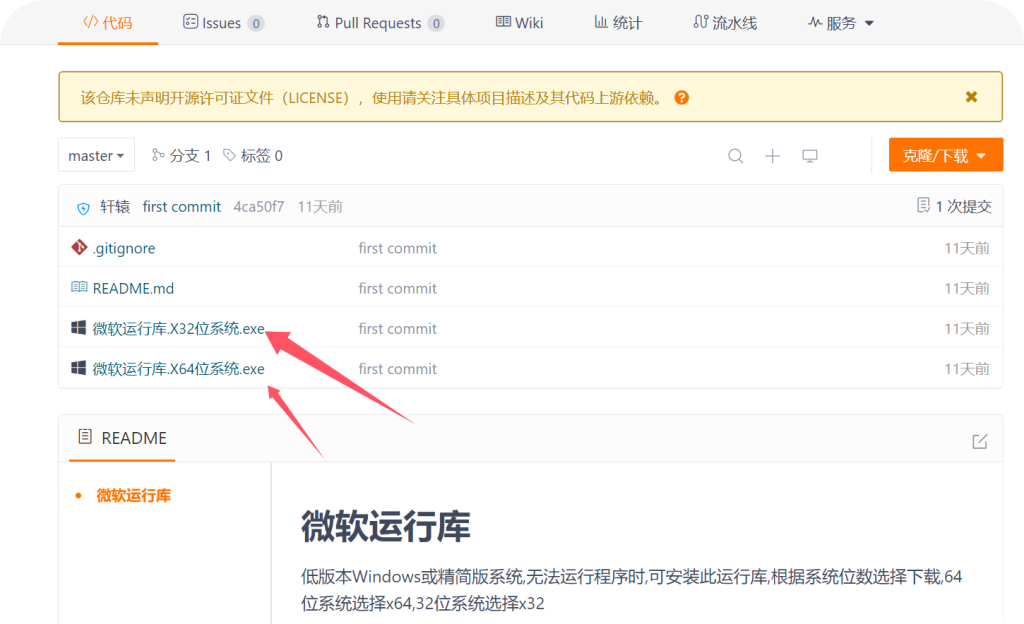Click Windows icon beside X64 exe file
Viewport: 1024px width, 624px height.
coord(78,368)
